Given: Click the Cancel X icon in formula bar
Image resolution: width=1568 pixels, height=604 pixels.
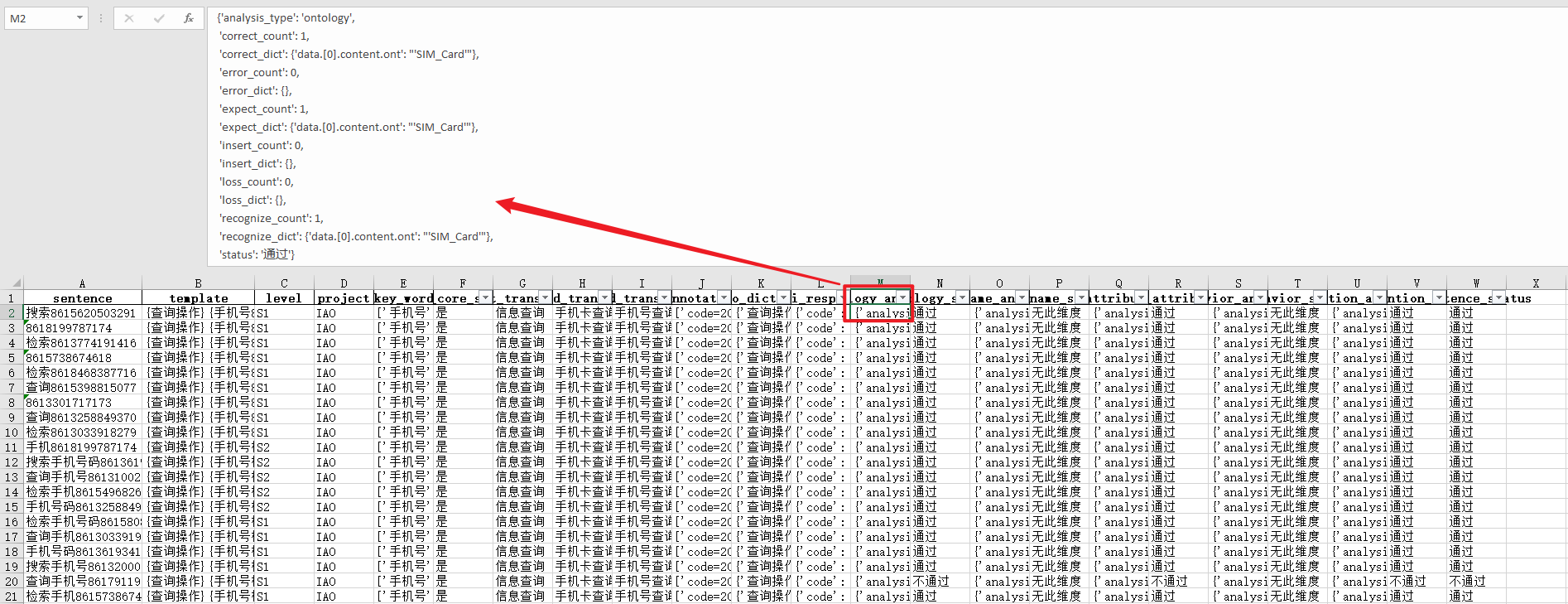Looking at the screenshot, I should coord(129,17).
